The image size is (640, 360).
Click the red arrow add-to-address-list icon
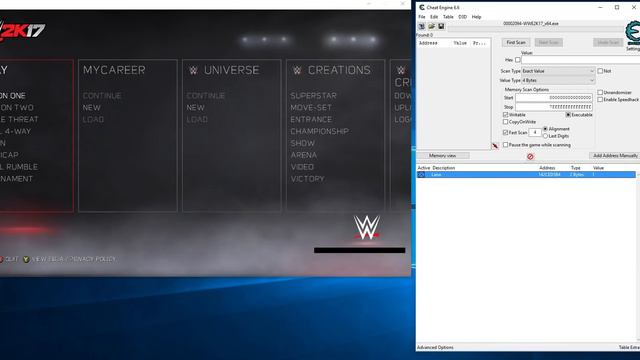point(495,146)
